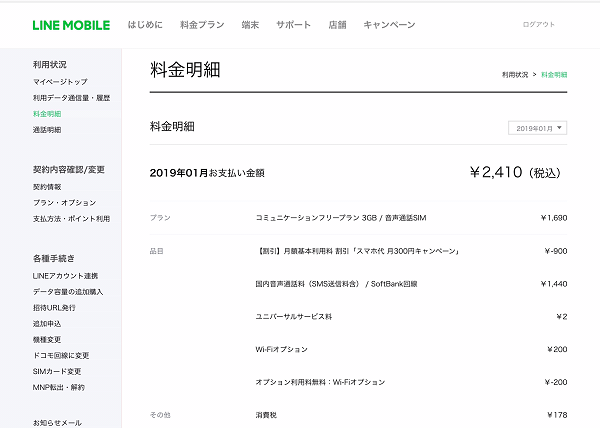Screen dimensions: 600x428
Task: Open MNP転出・解約 in the sidebar
Action: pos(59,387)
